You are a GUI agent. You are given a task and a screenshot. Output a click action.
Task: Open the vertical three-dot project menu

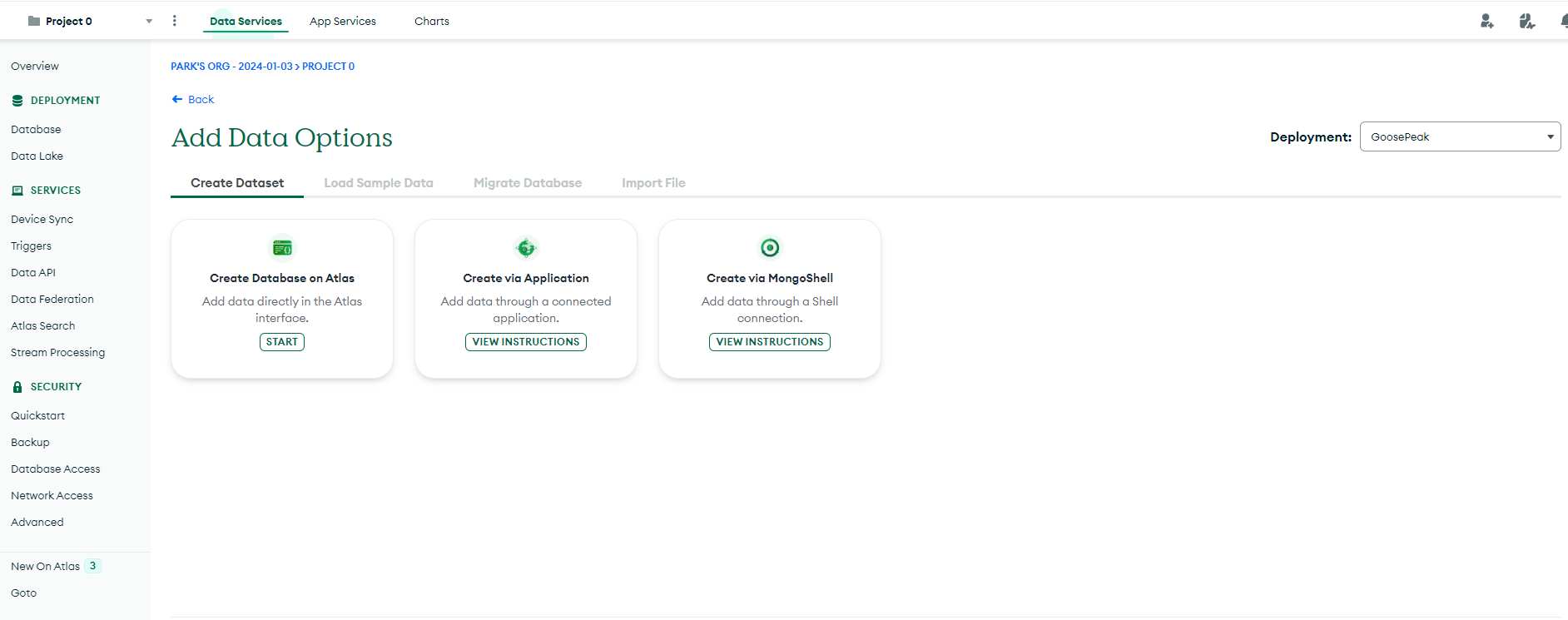[174, 21]
